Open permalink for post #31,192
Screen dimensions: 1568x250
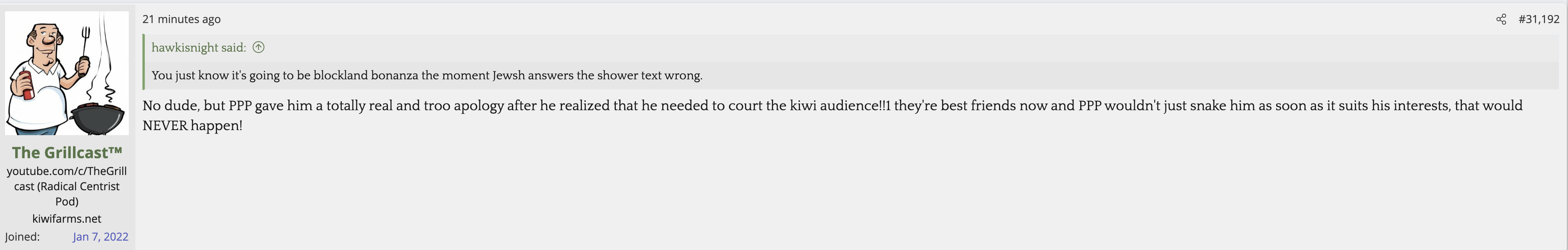1538,20
